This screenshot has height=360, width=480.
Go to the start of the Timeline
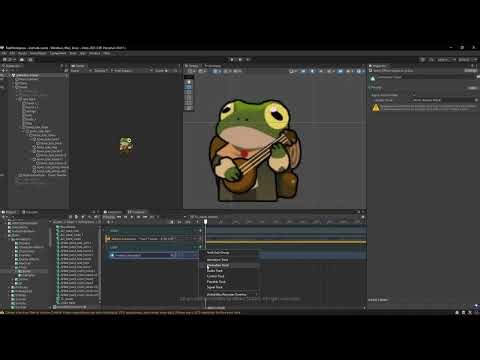(119, 217)
